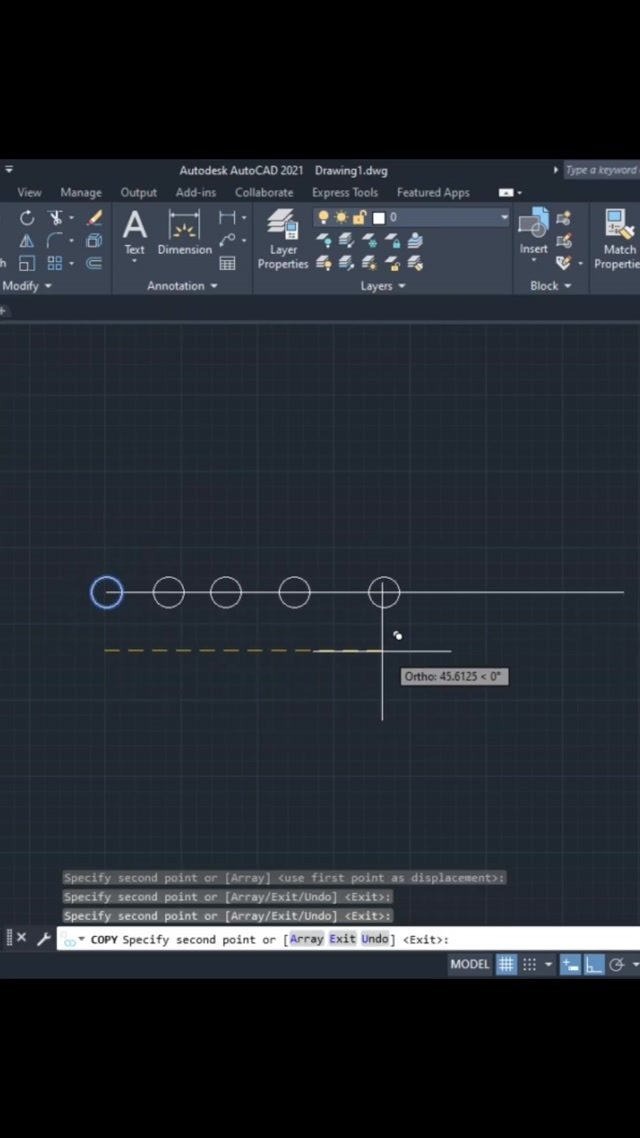Open Layer Properties manager
This screenshot has width=640, height=1138.
[282, 238]
